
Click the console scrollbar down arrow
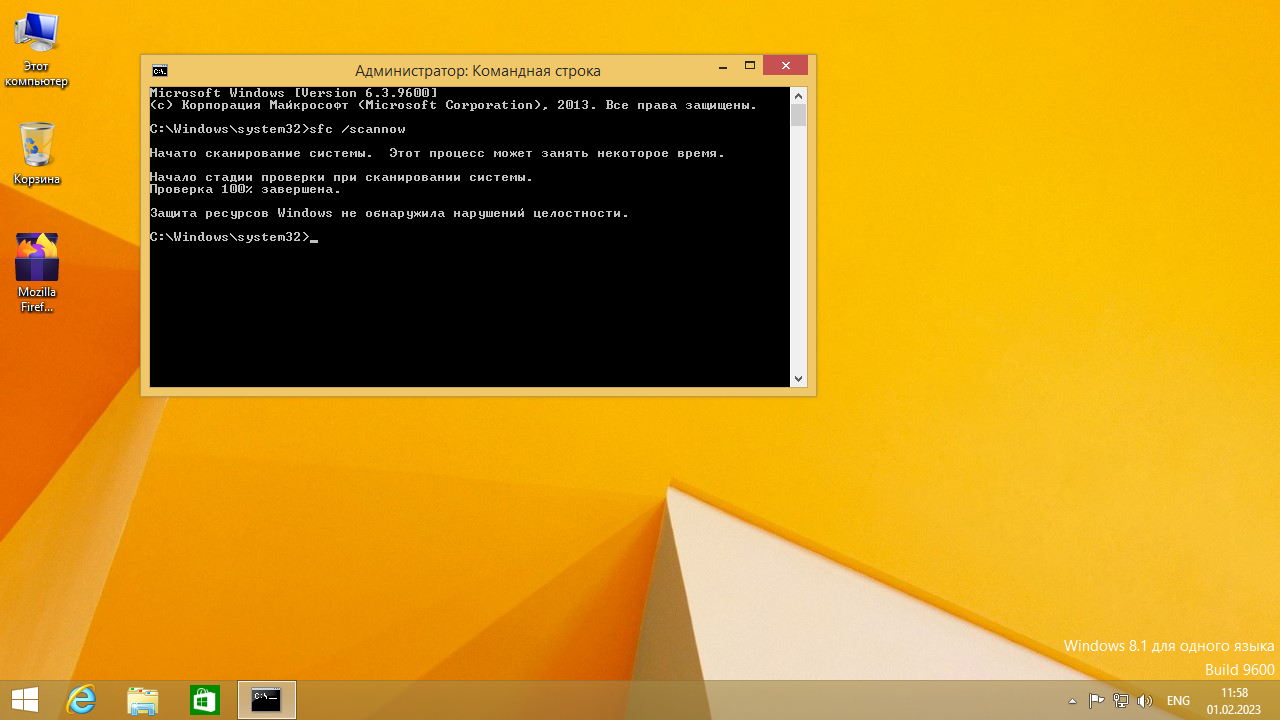coord(798,379)
